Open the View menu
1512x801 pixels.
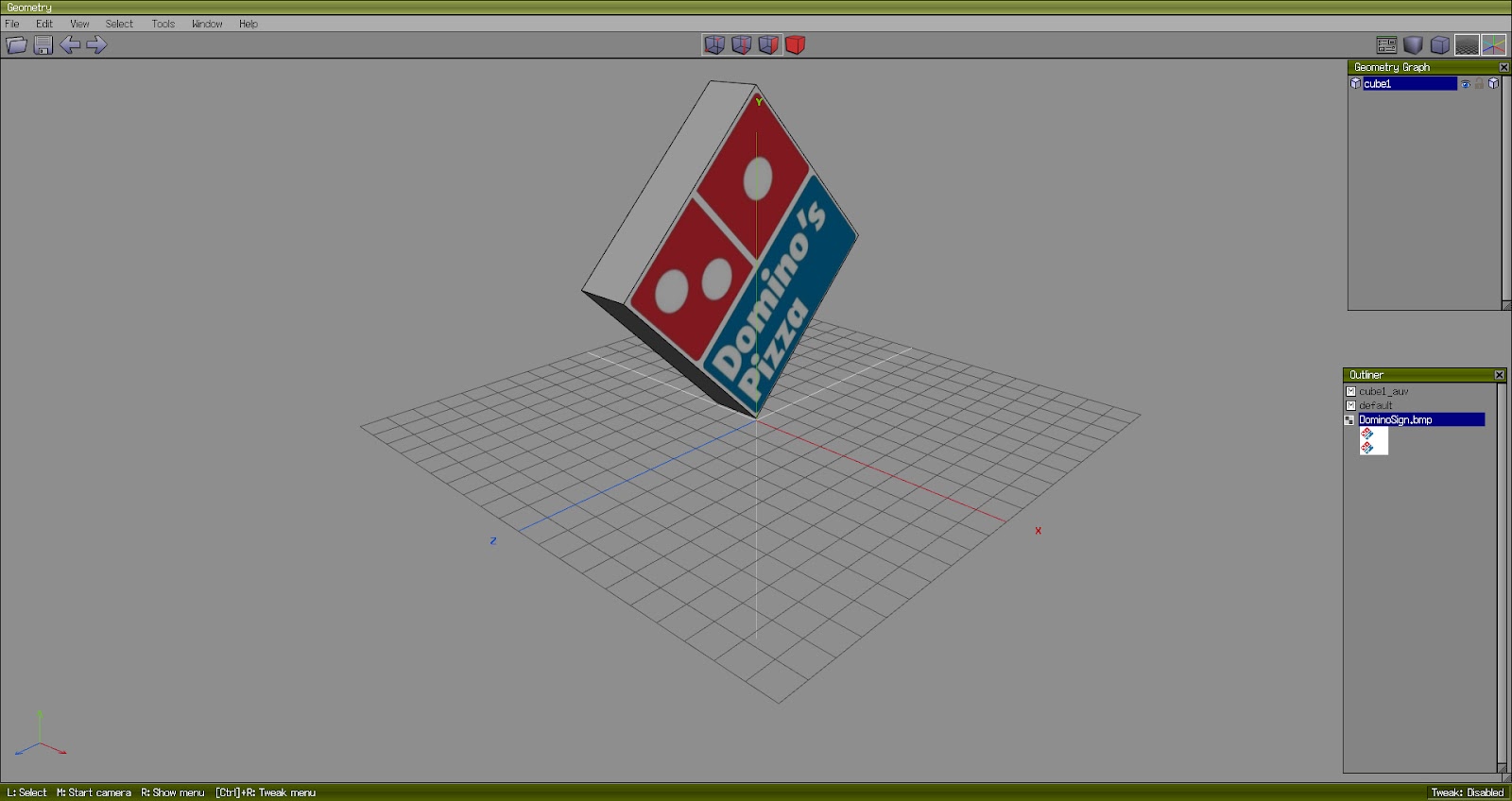pyautogui.click(x=79, y=24)
